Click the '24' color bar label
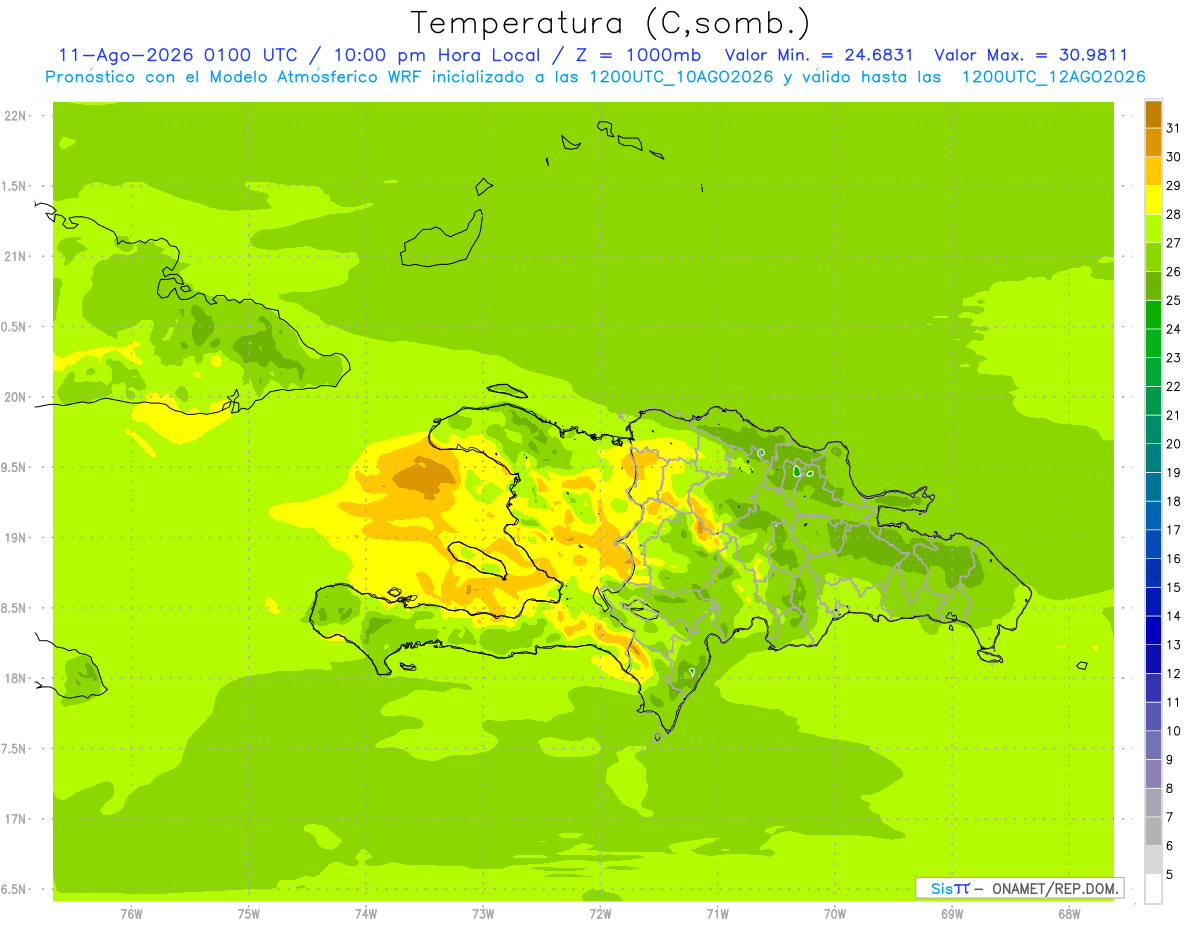Screen dimensions: 1200x927 [1173, 329]
